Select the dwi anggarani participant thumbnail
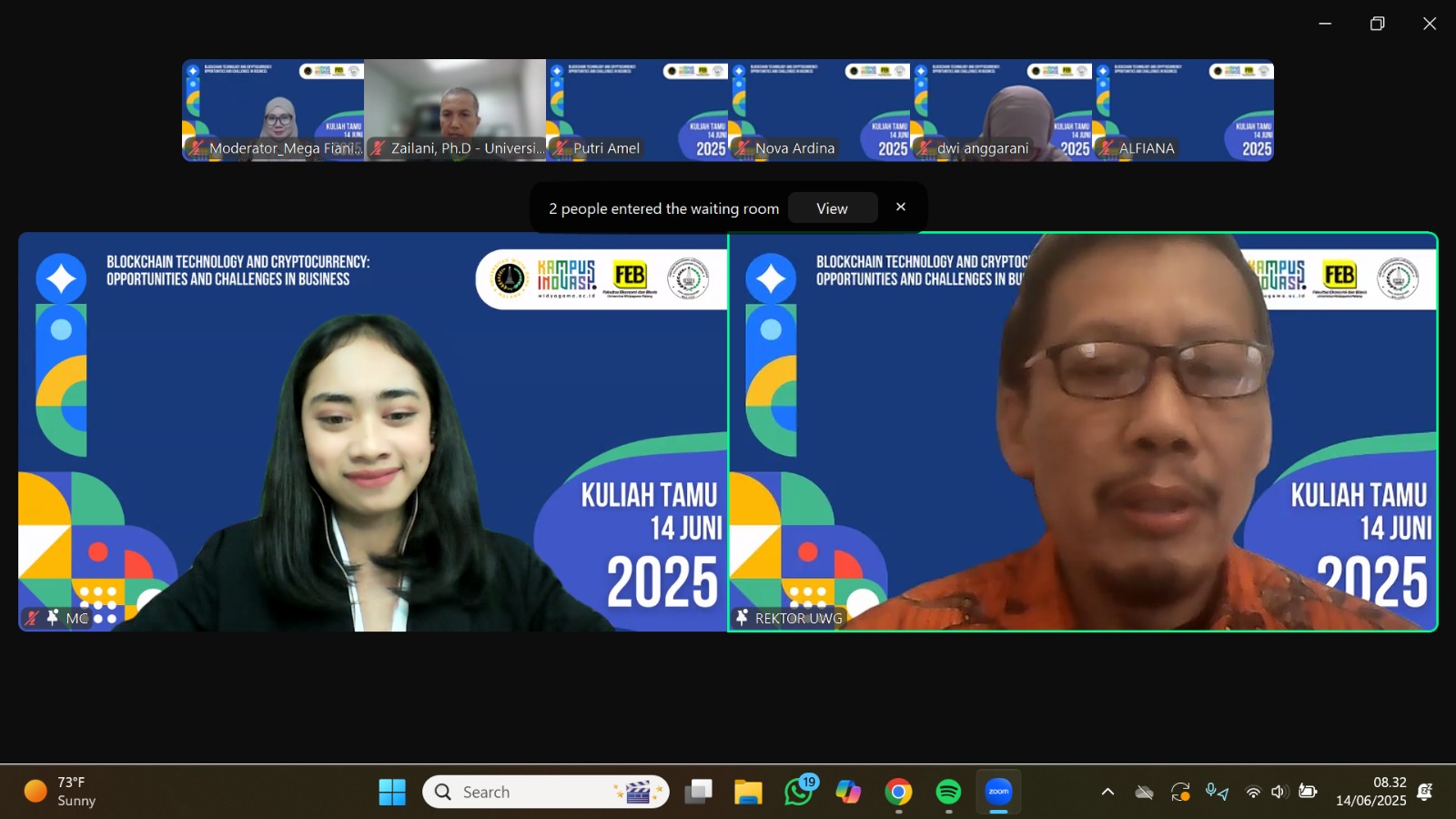The width and height of the screenshot is (1456, 819). 1001,110
